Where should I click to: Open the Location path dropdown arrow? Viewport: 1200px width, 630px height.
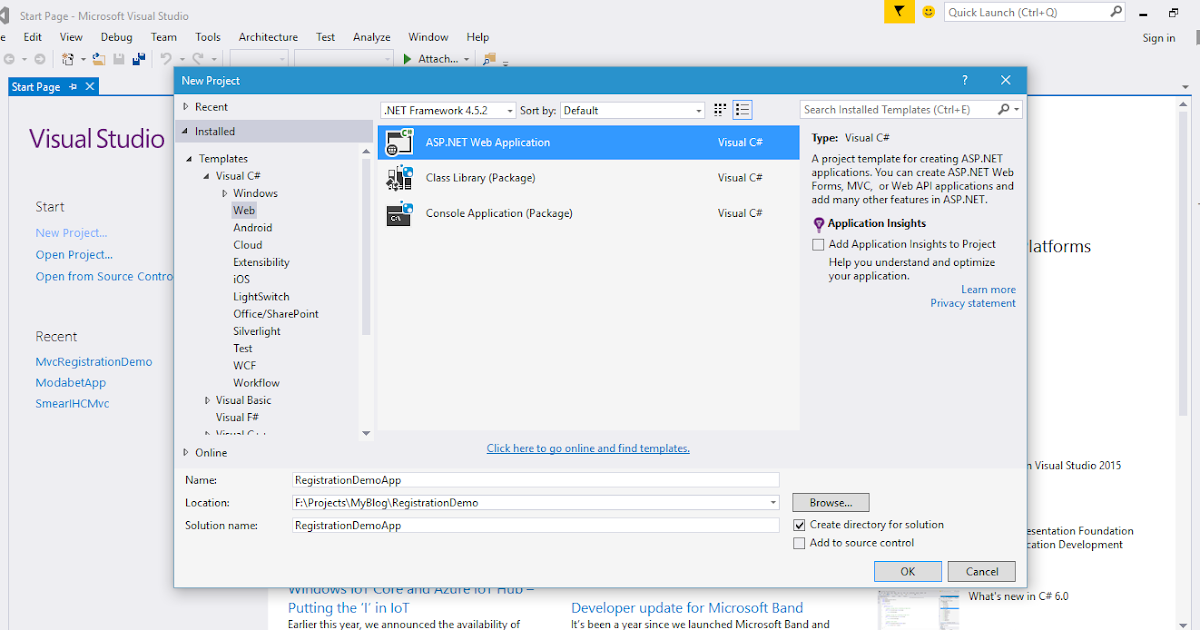(x=773, y=503)
